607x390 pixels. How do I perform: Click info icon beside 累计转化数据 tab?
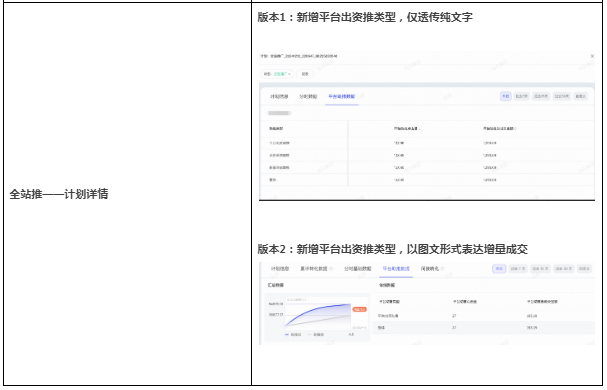click(331, 268)
